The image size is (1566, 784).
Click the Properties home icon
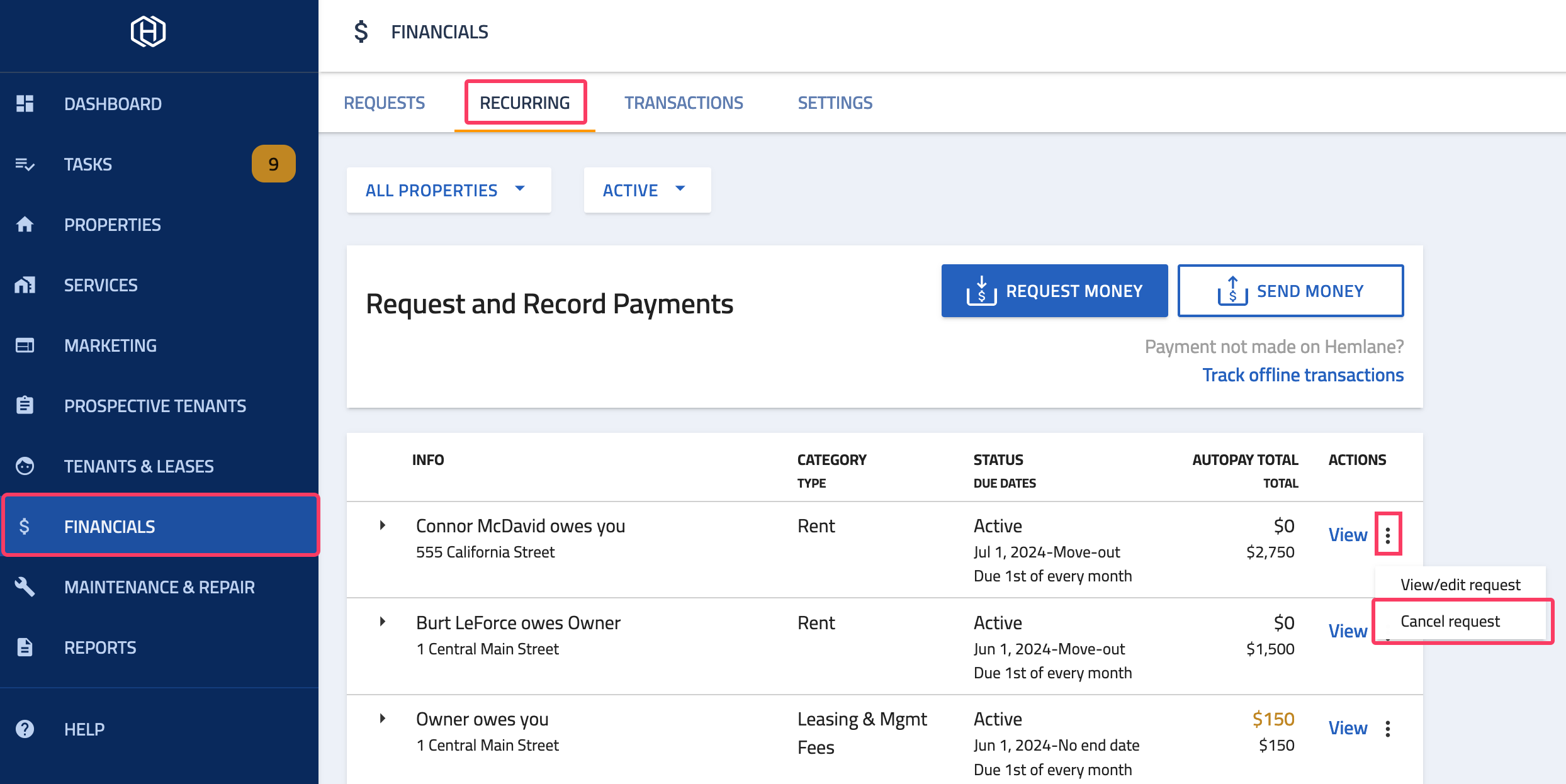(x=25, y=224)
